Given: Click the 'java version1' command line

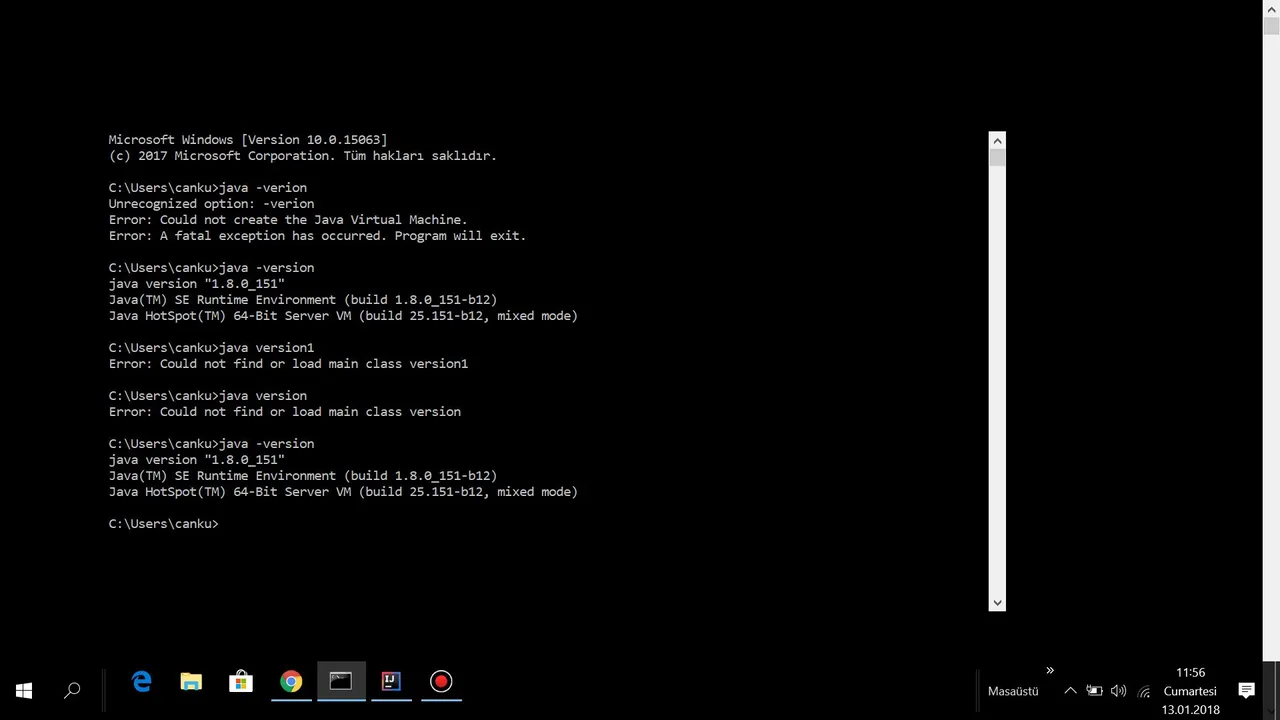Looking at the screenshot, I should (211, 348).
